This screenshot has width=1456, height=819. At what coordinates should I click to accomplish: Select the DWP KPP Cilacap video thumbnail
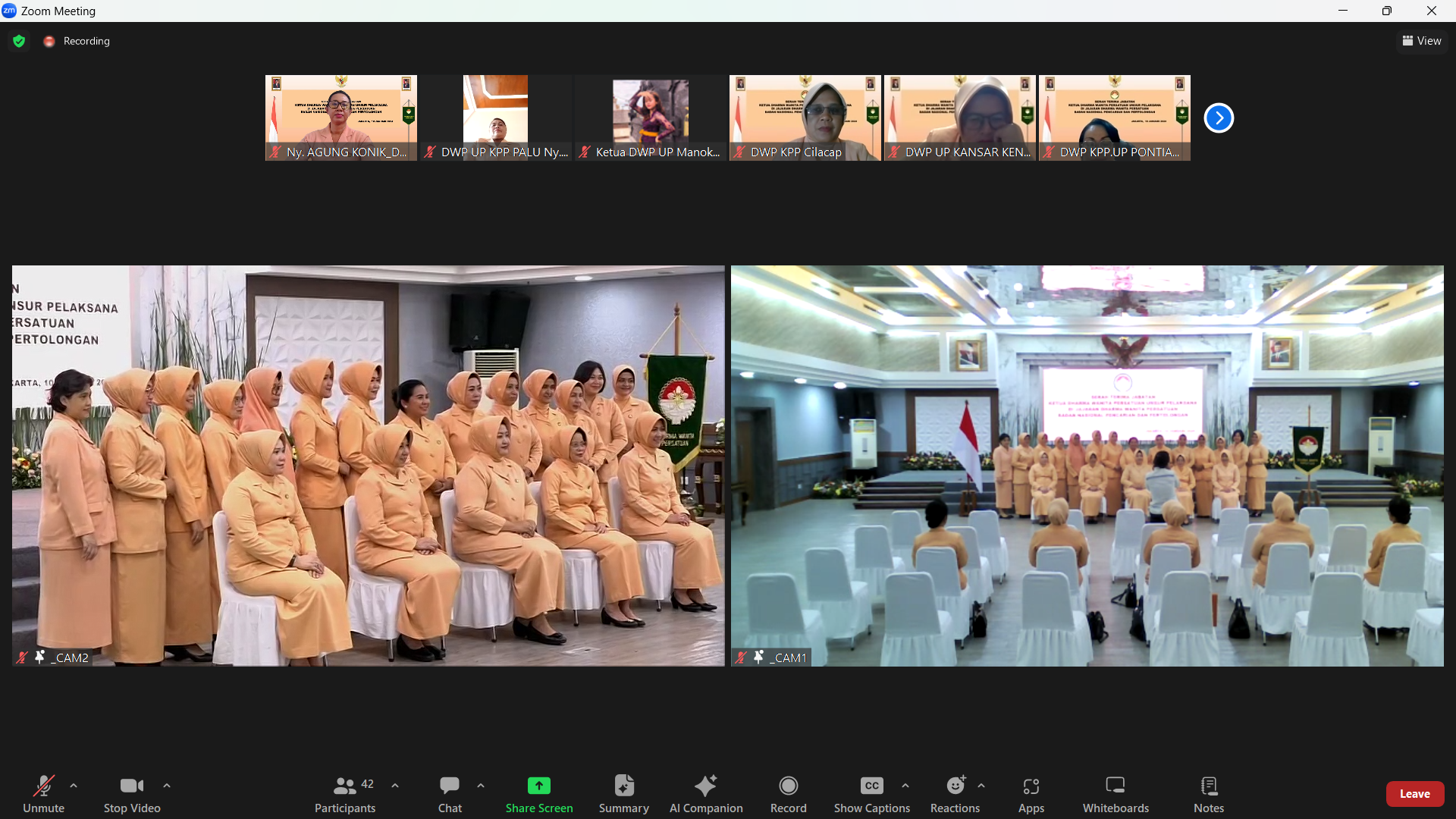(805, 118)
